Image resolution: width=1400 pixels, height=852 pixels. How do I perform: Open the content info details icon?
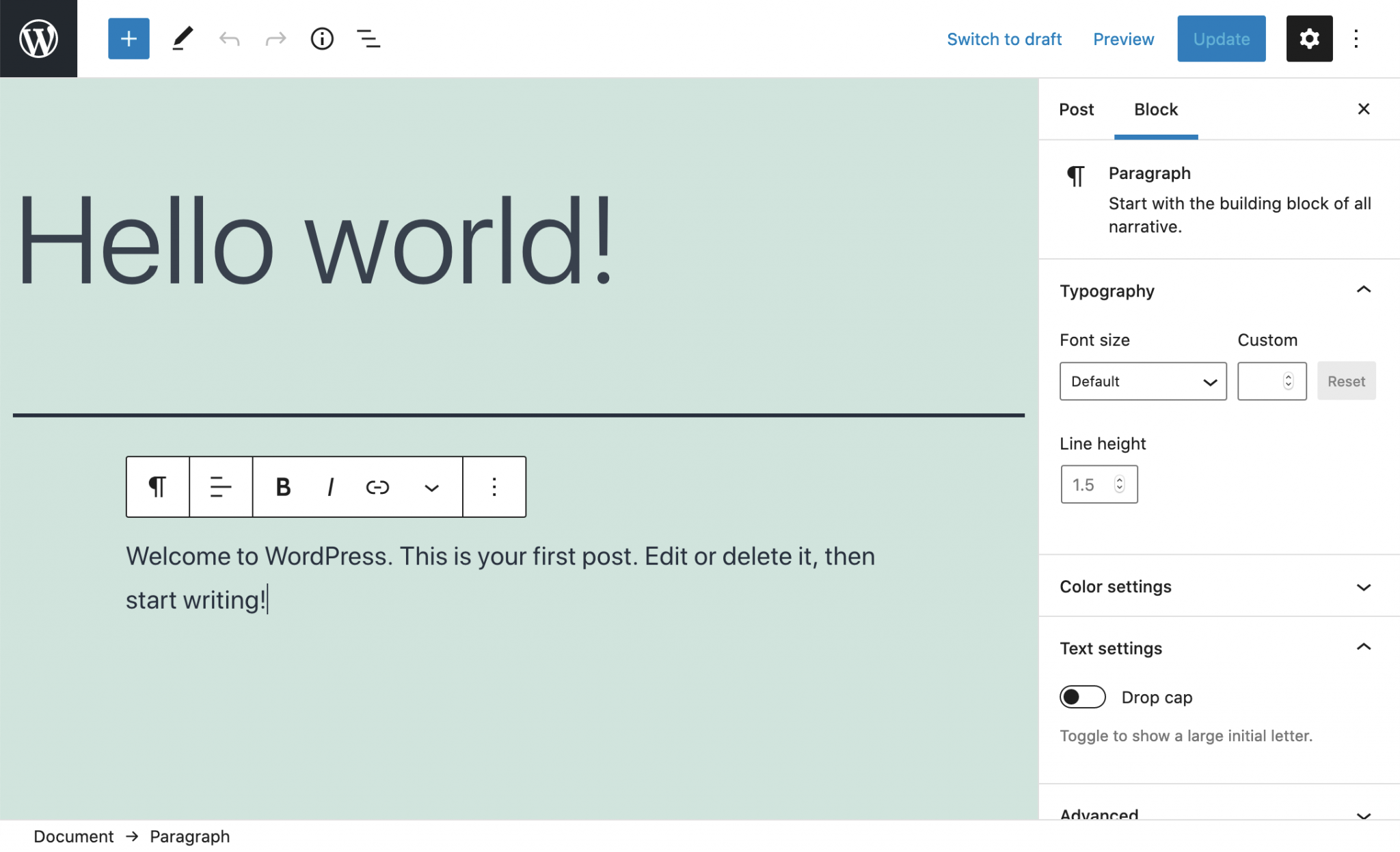coord(322,39)
